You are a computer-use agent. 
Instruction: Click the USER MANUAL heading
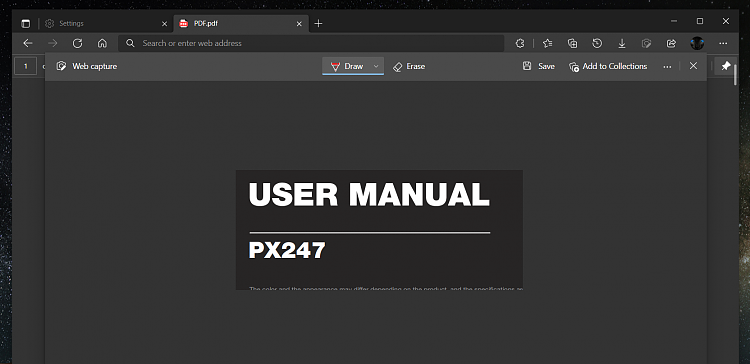(369, 195)
